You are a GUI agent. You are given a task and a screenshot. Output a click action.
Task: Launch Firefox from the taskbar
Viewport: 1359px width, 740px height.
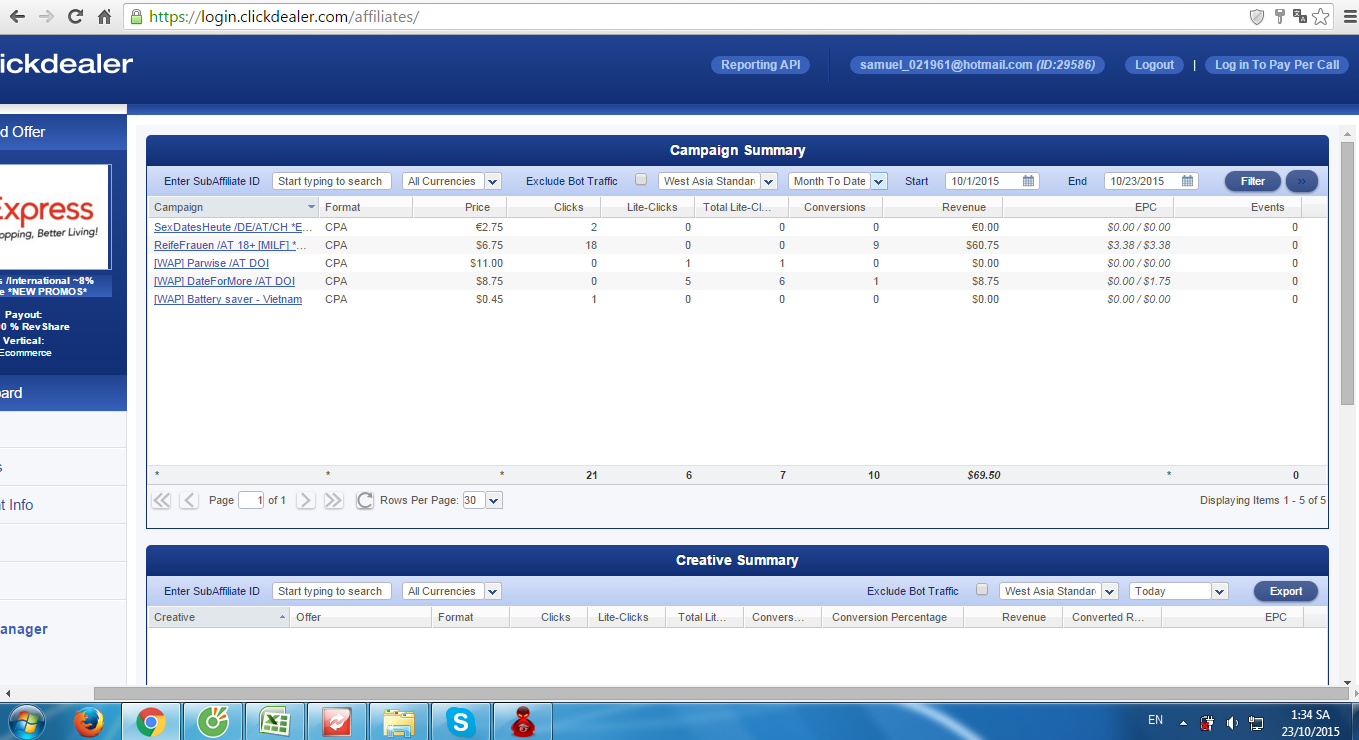coord(91,721)
